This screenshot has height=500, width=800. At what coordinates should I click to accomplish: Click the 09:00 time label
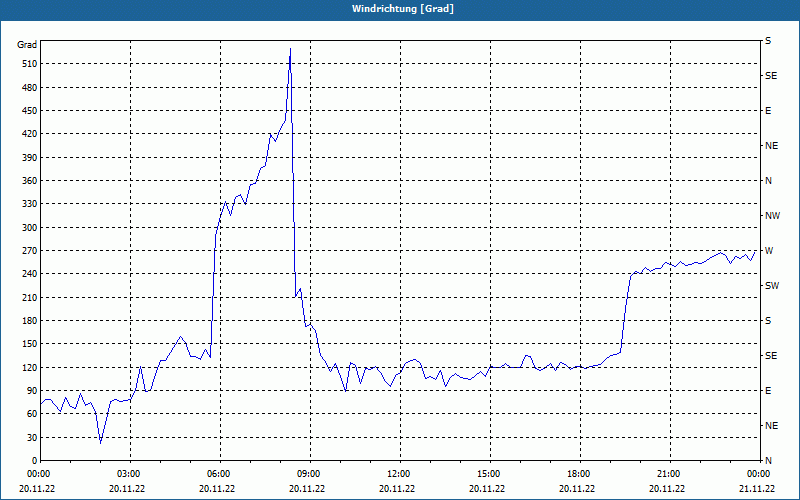pyautogui.click(x=310, y=473)
